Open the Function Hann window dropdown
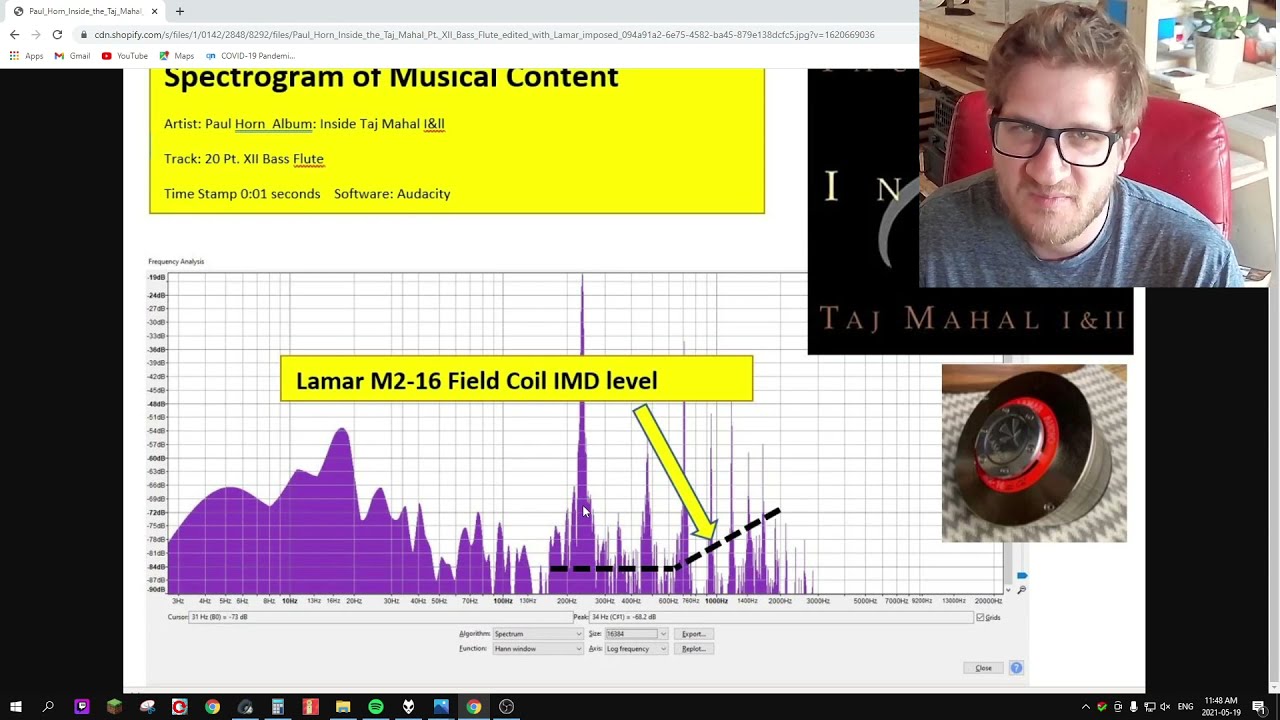Screen dimensions: 1280x720 pyautogui.click(x=537, y=649)
